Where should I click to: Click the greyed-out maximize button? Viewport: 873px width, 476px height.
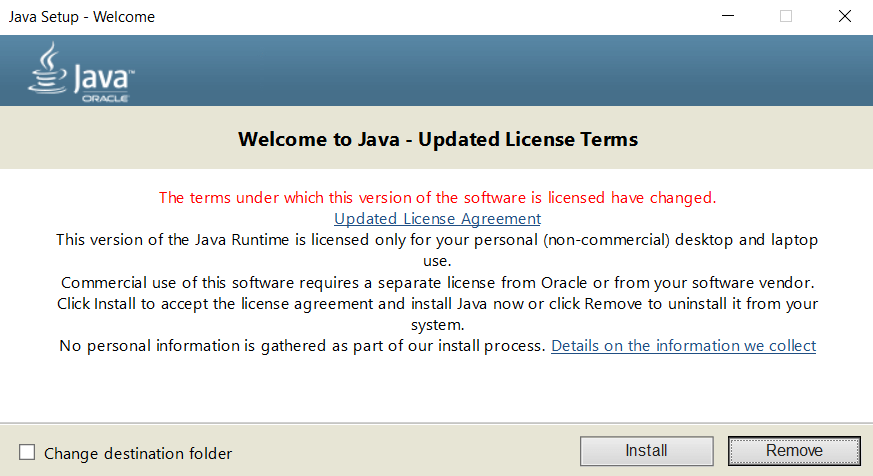click(x=786, y=17)
